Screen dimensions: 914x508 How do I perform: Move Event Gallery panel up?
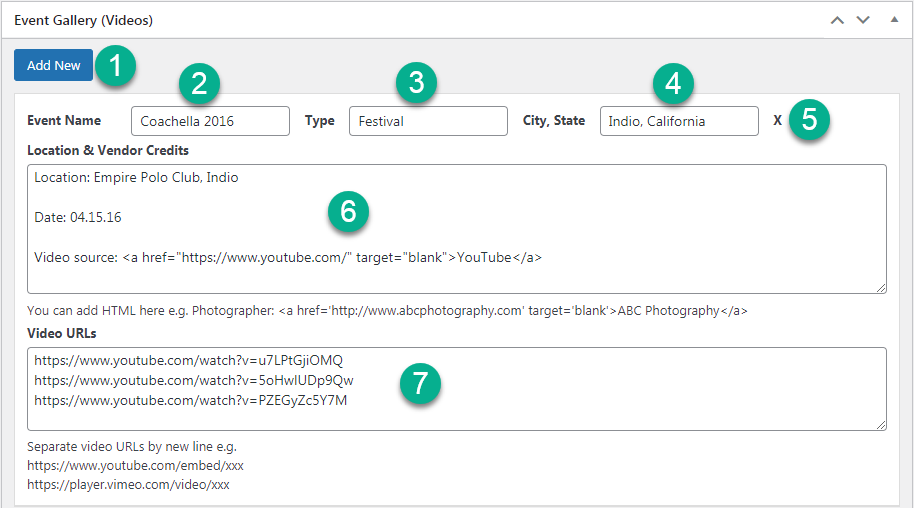tap(837, 20)
